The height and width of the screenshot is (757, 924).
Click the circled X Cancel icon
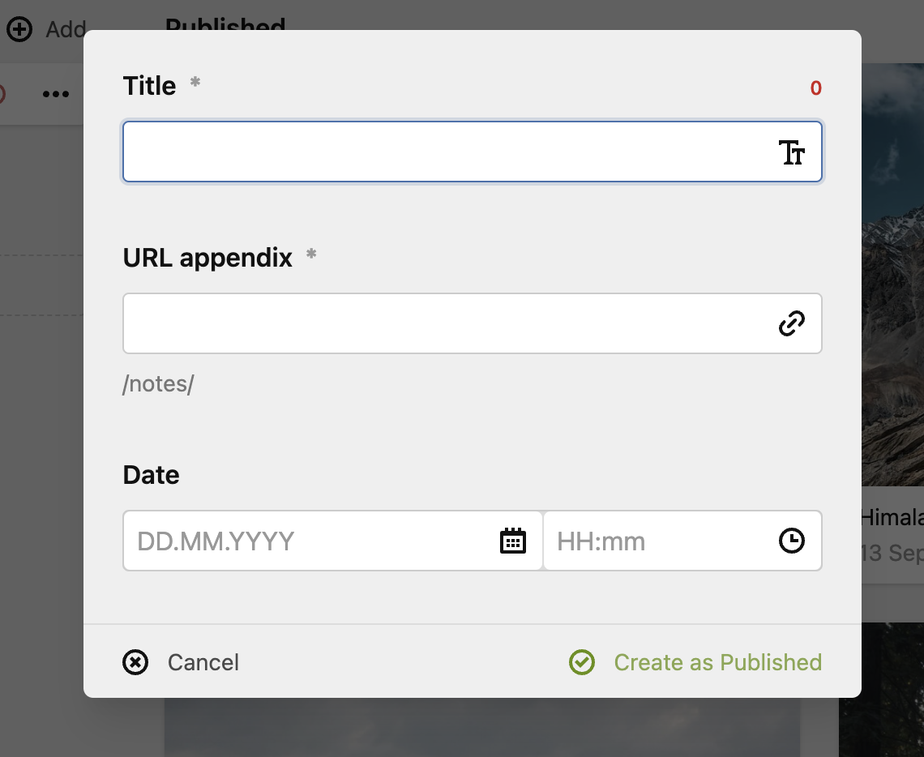[135, 662]
